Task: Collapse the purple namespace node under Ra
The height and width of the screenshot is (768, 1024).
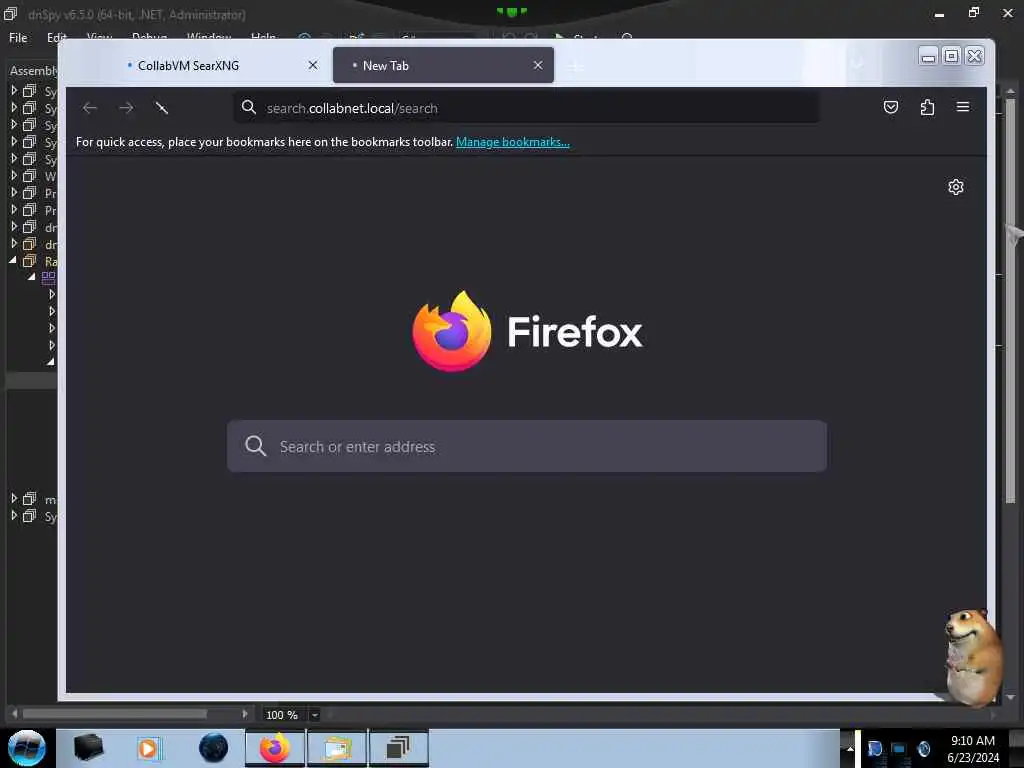Action: pyautogui.click(x=31, y=277)
